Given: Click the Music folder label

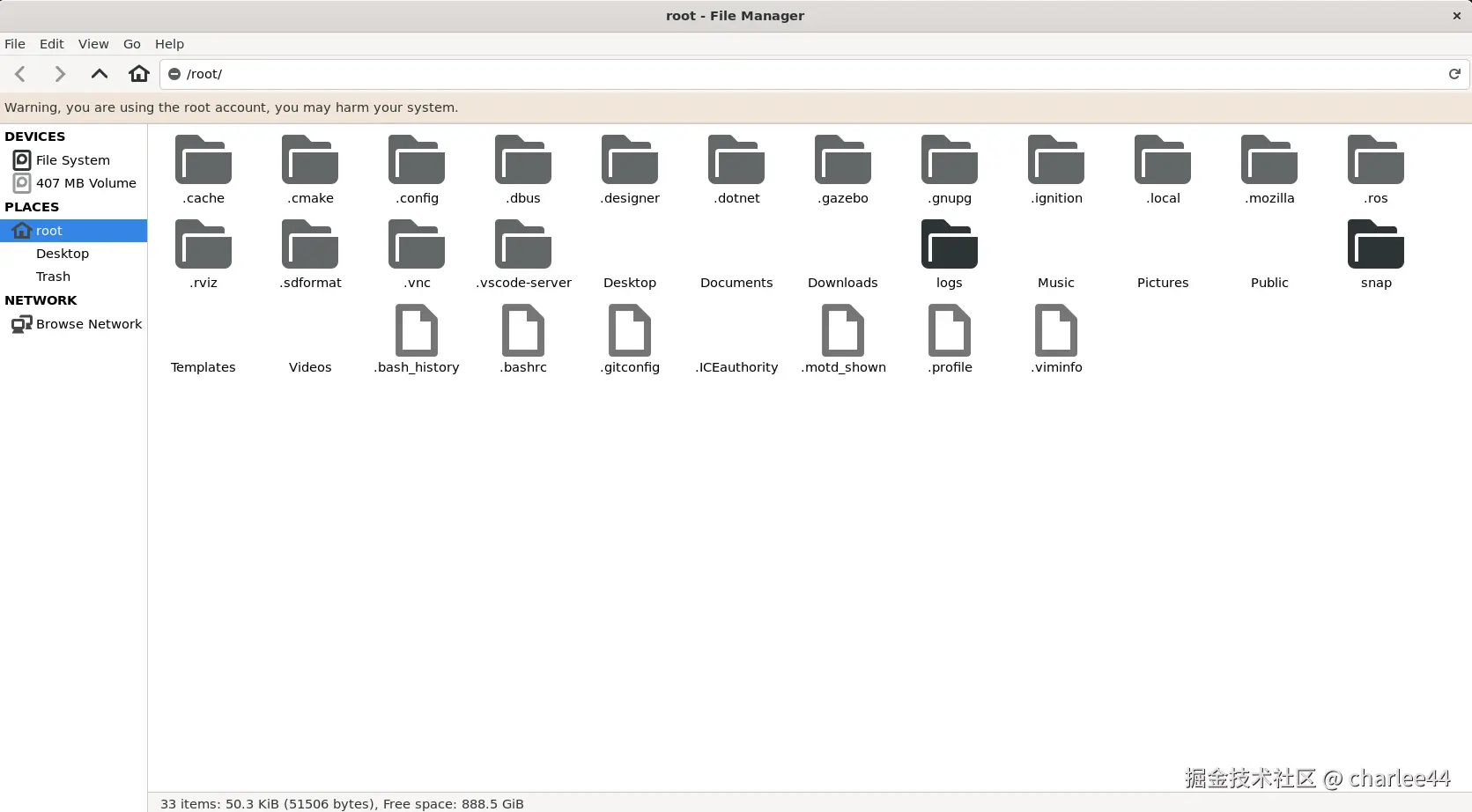Looking at the screenshot, I should coord(1056,283).
